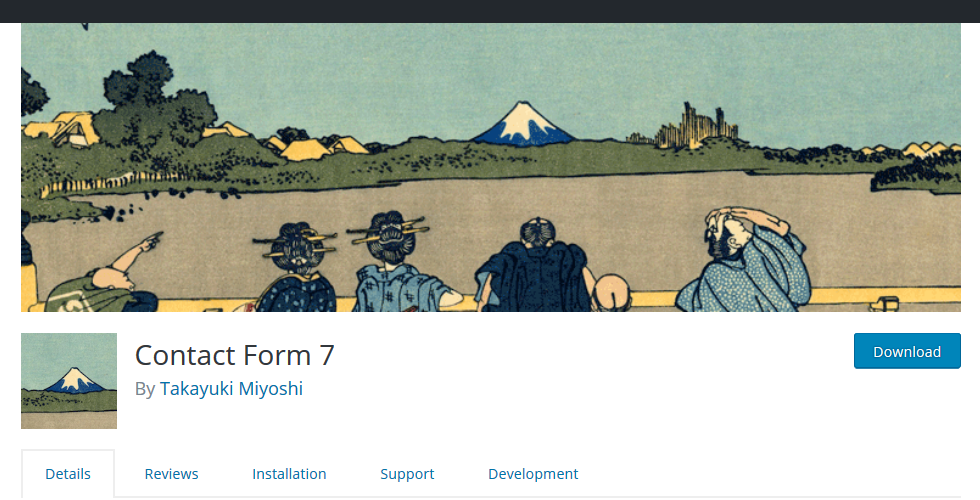Go to the Installation tab
Image resolution: width=980 pixels, height=500 pixels.
coord(289,474)
